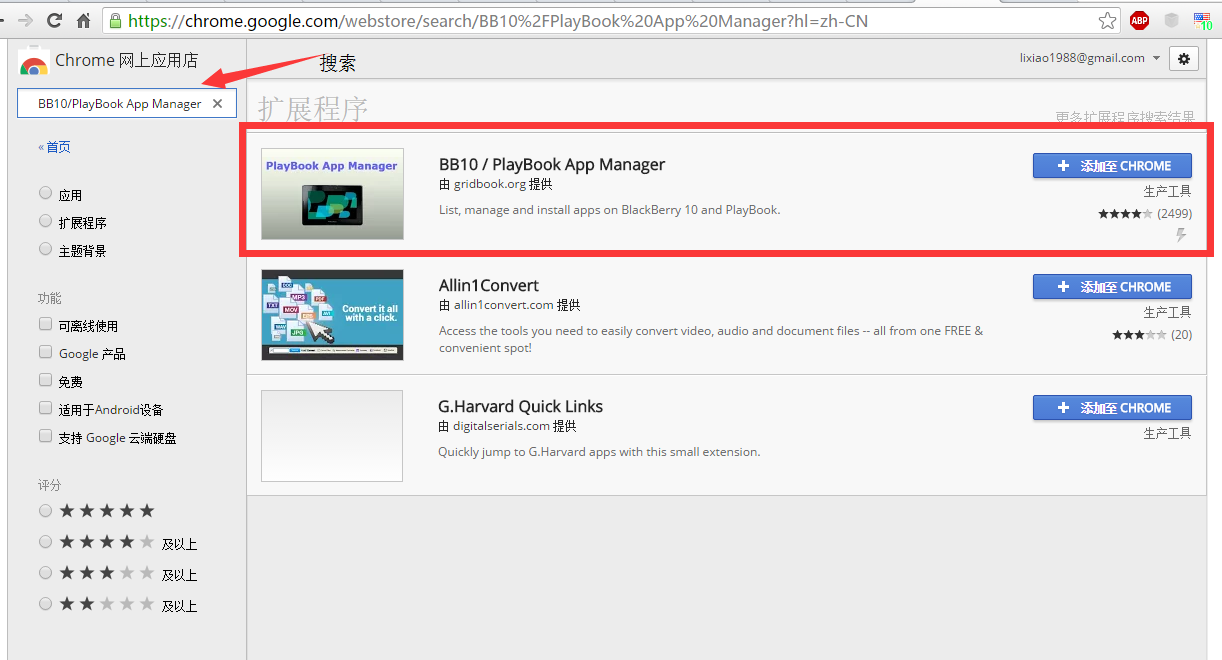Viewport: 1222px width, 660px height.
Task: Go forward with the browser arrow
Action: 25,20
